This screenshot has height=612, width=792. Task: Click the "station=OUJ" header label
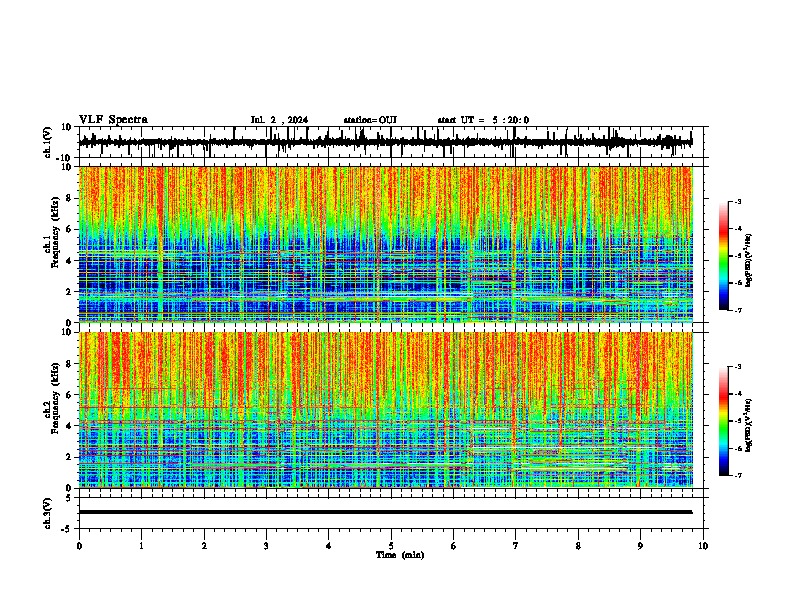370,120
